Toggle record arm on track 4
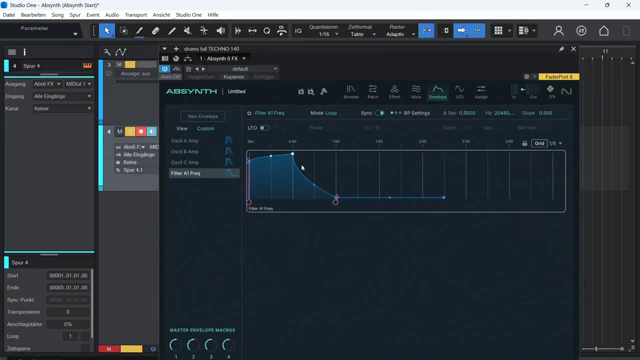Viewport: 640px width, 360px height. click(x=141, y=131)
